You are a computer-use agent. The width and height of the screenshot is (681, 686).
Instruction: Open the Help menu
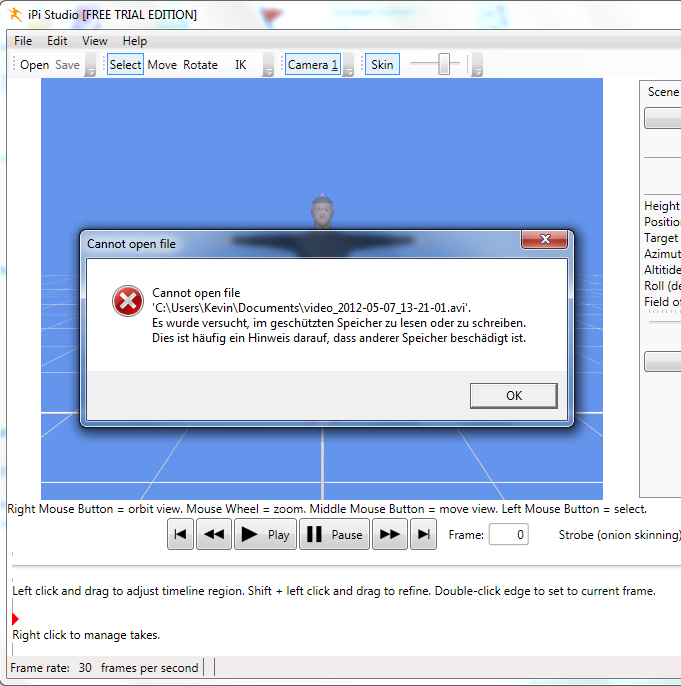click(x=135, y=41)
